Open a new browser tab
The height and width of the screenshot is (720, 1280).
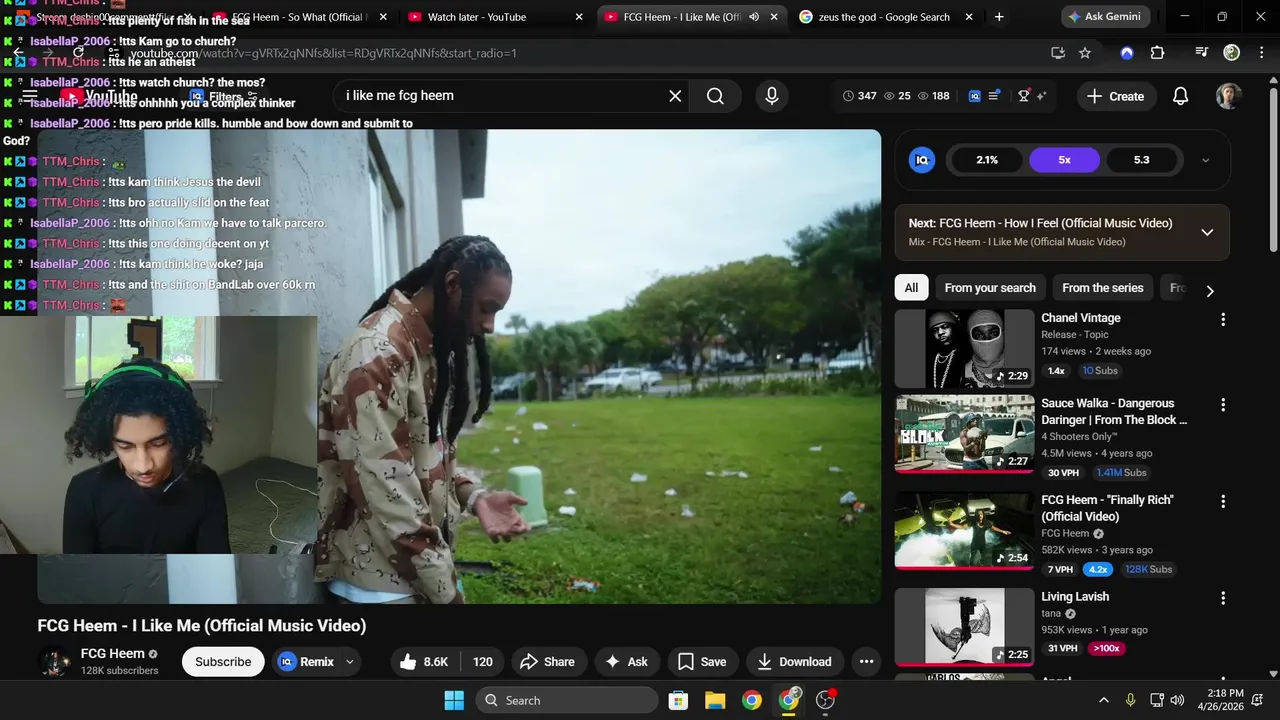pos(999,17)
